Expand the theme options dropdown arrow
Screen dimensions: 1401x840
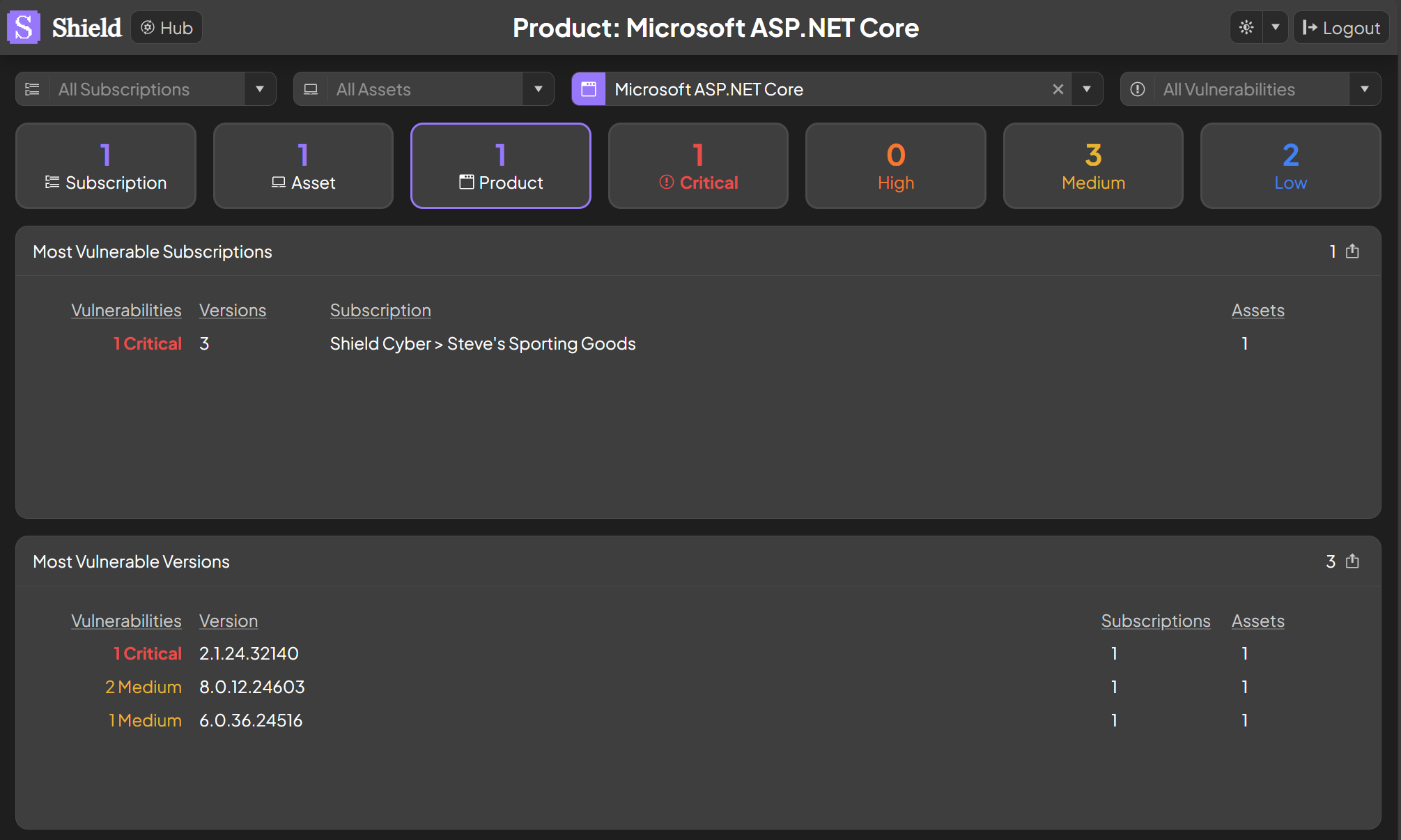(1276, 28)
